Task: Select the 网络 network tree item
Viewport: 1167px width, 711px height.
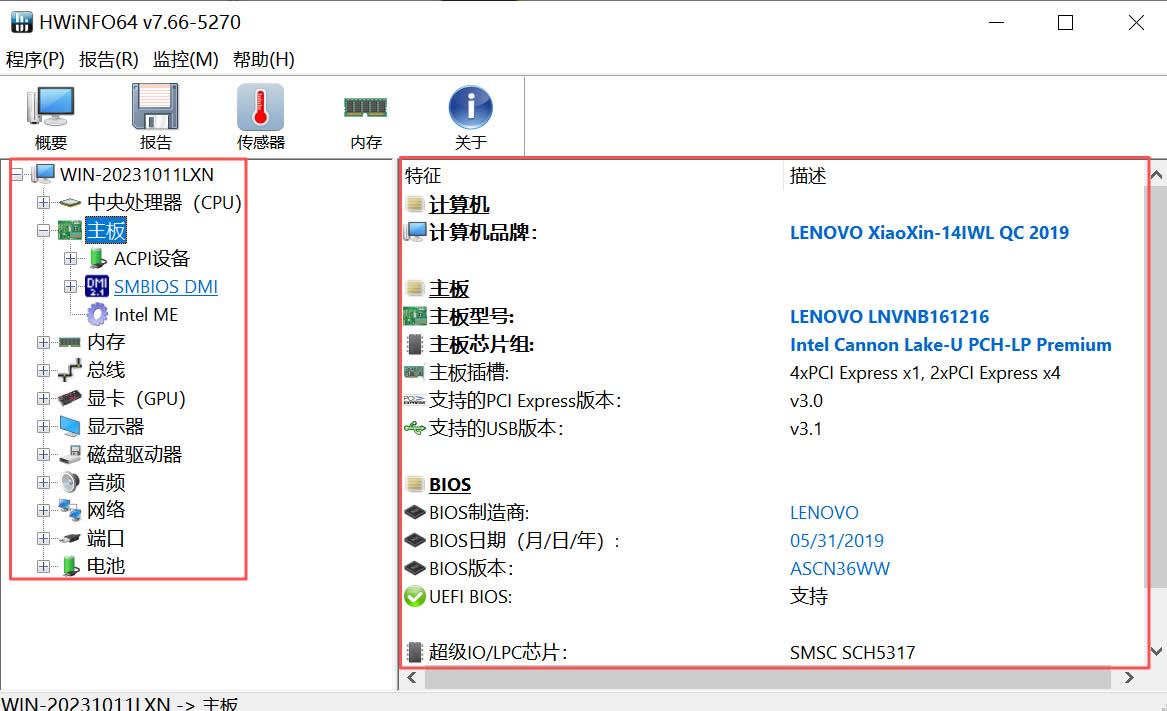Action: coord(105,510)
